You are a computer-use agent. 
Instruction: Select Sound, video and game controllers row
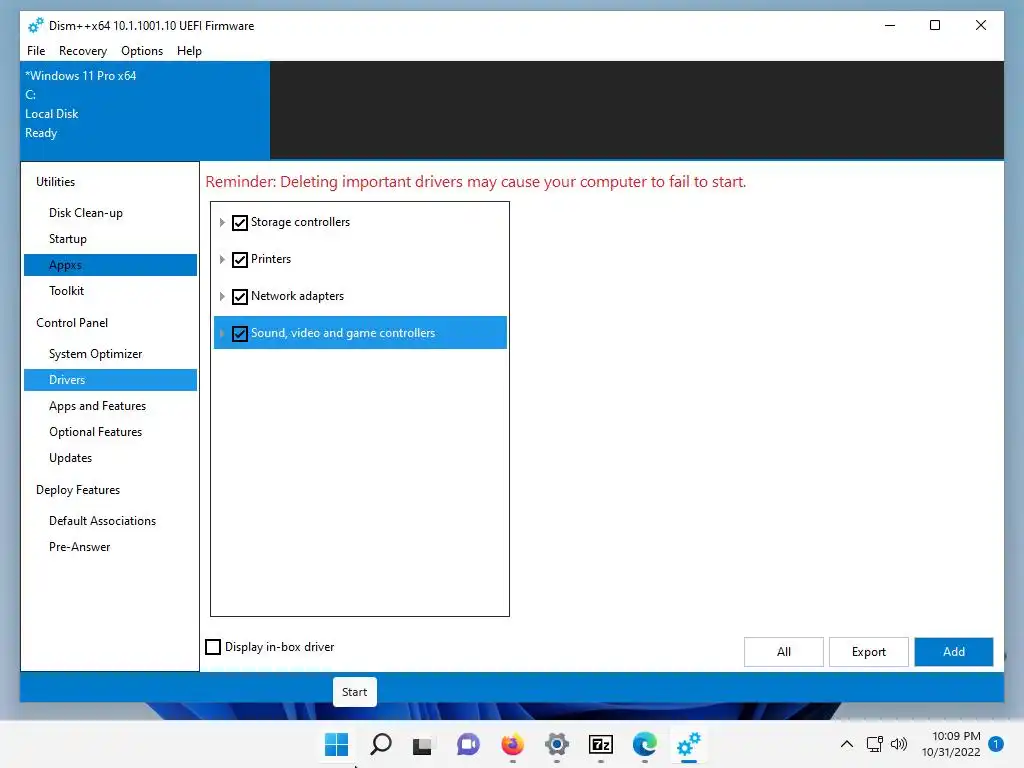coord(360,333)
